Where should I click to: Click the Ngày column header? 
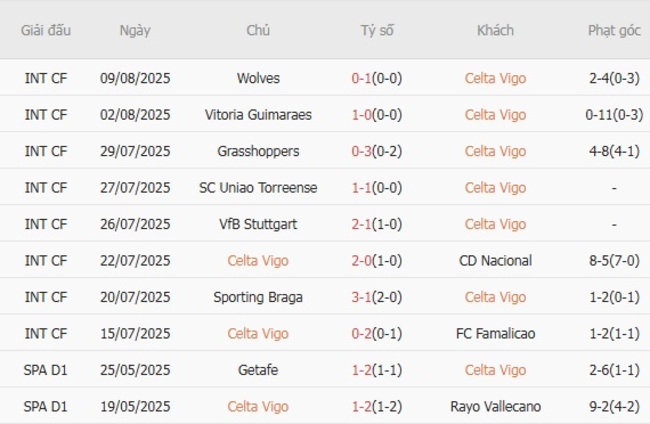135,30
